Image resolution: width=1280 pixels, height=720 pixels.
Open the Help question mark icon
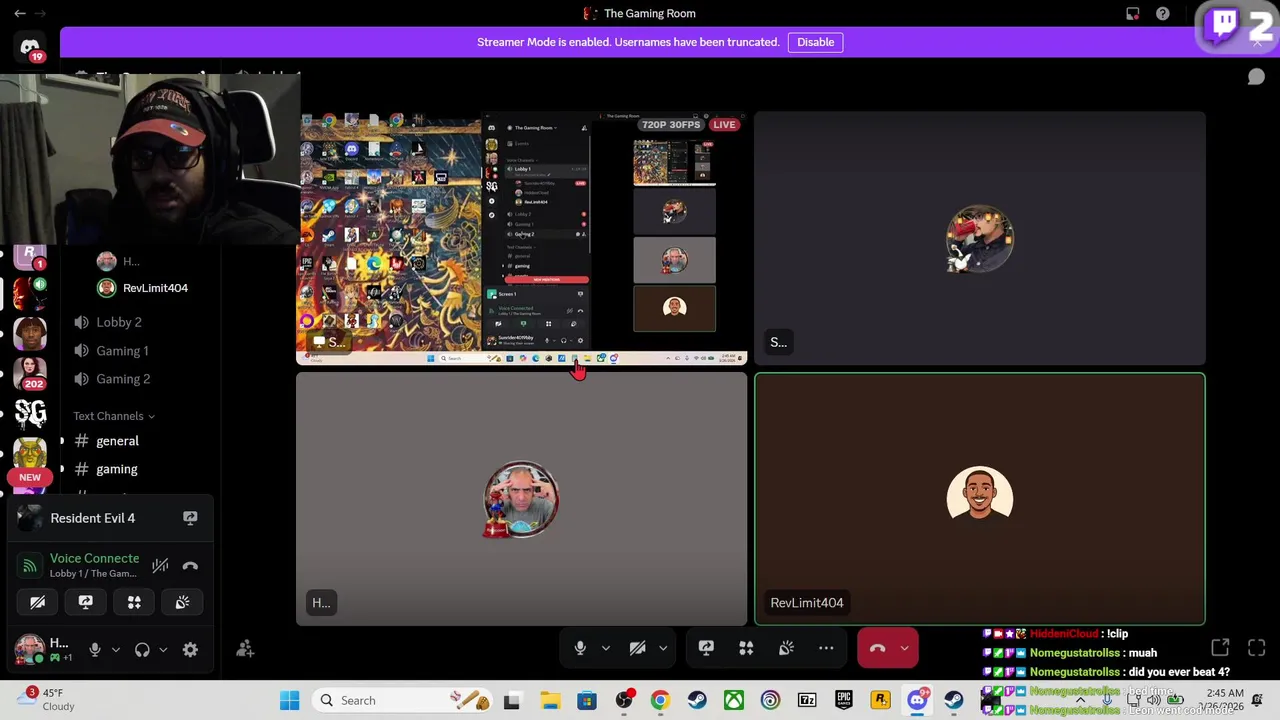(1163, 13)
